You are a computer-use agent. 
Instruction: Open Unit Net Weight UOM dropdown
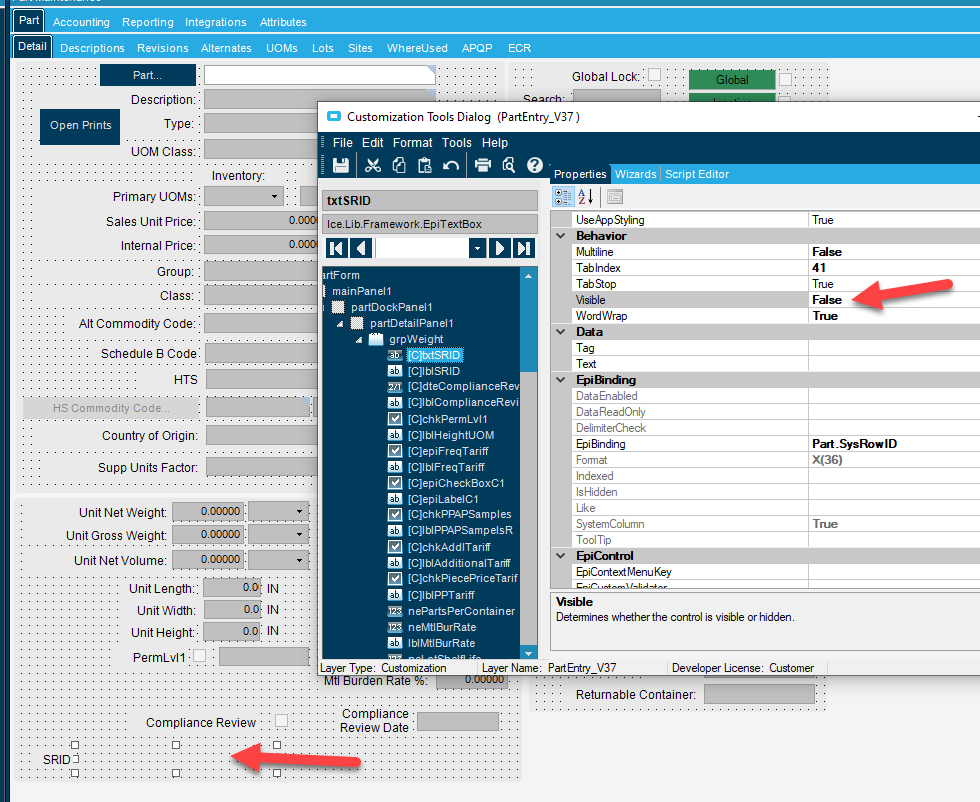coord(299,511)
